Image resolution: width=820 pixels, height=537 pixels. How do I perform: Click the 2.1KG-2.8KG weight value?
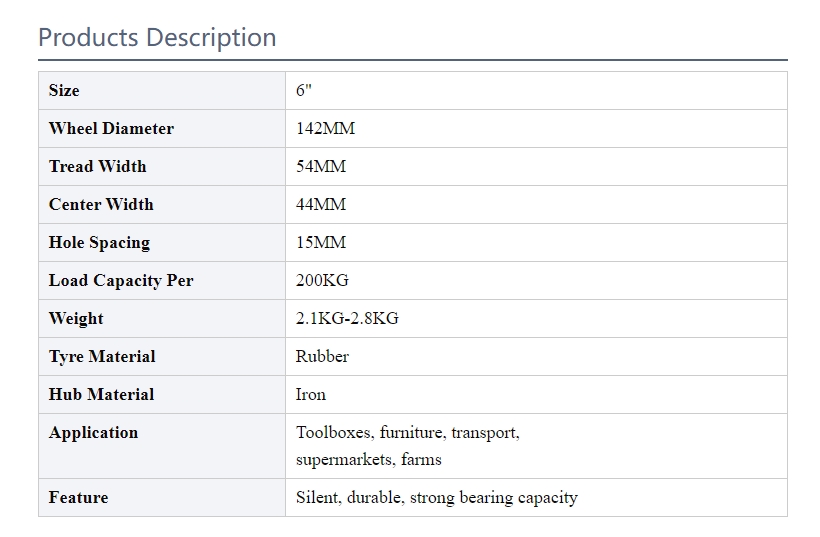(347, 318)
